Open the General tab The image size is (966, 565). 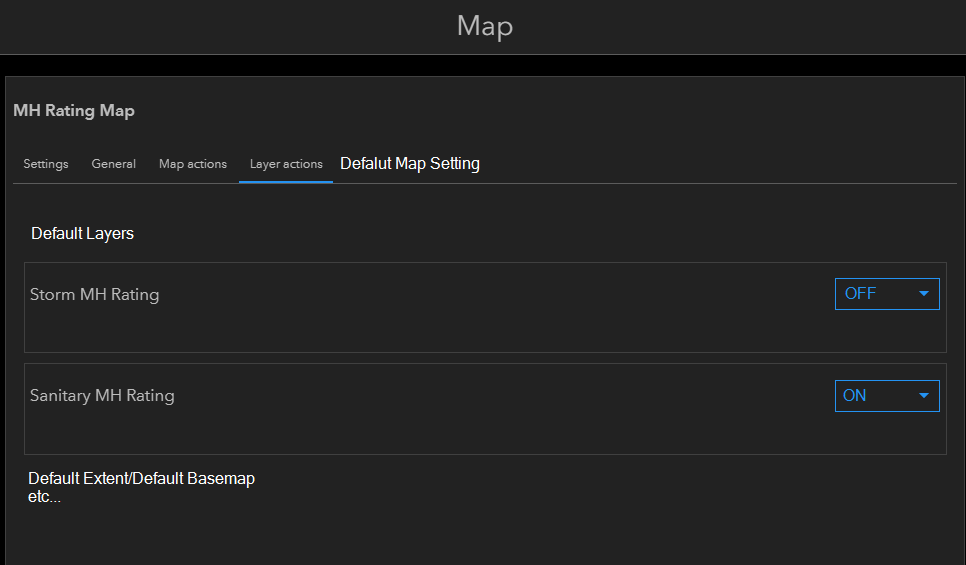click(114, 164)
